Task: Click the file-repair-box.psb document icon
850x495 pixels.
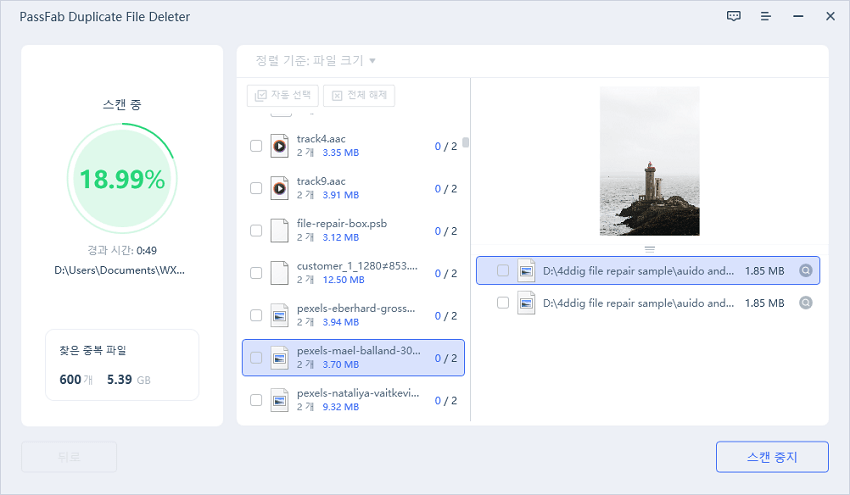Action: pos(280,230)
